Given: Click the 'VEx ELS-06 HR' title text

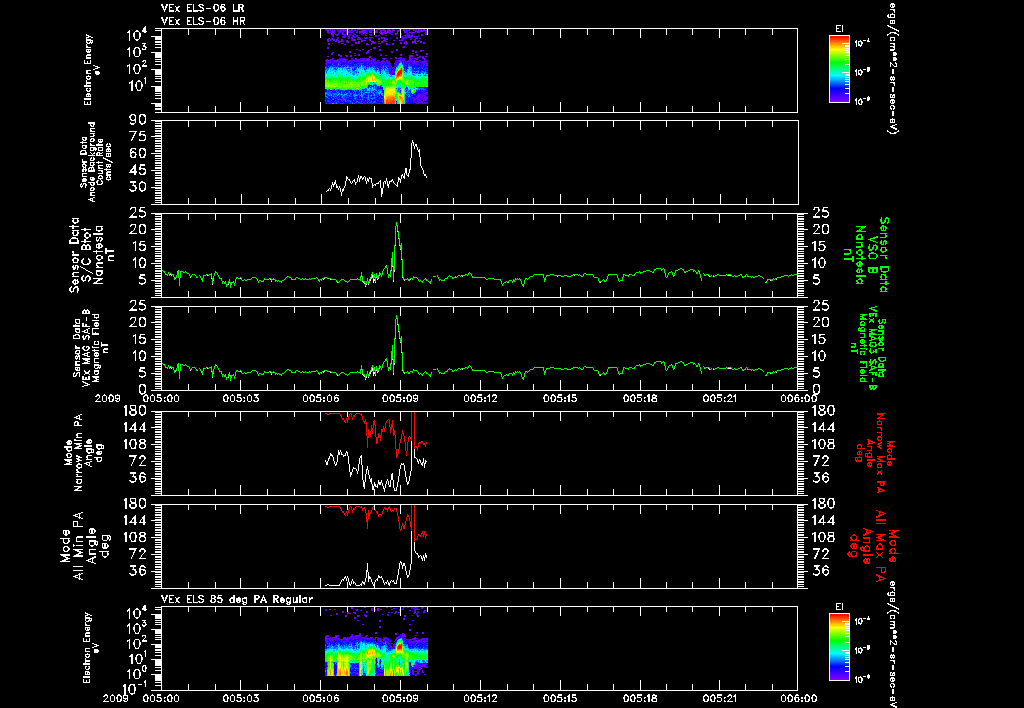Looking at the screenshot, I should [202, 21].
